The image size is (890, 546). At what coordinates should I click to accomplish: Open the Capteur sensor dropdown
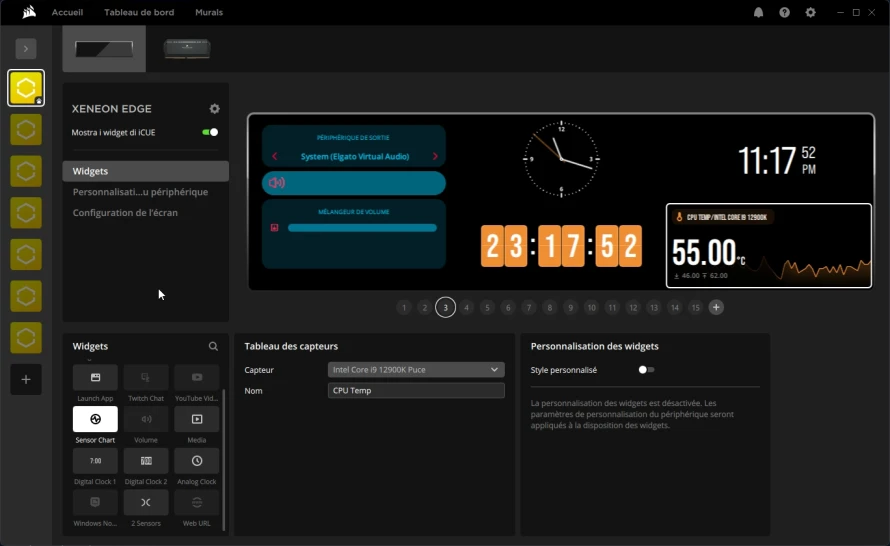point(416,369)
